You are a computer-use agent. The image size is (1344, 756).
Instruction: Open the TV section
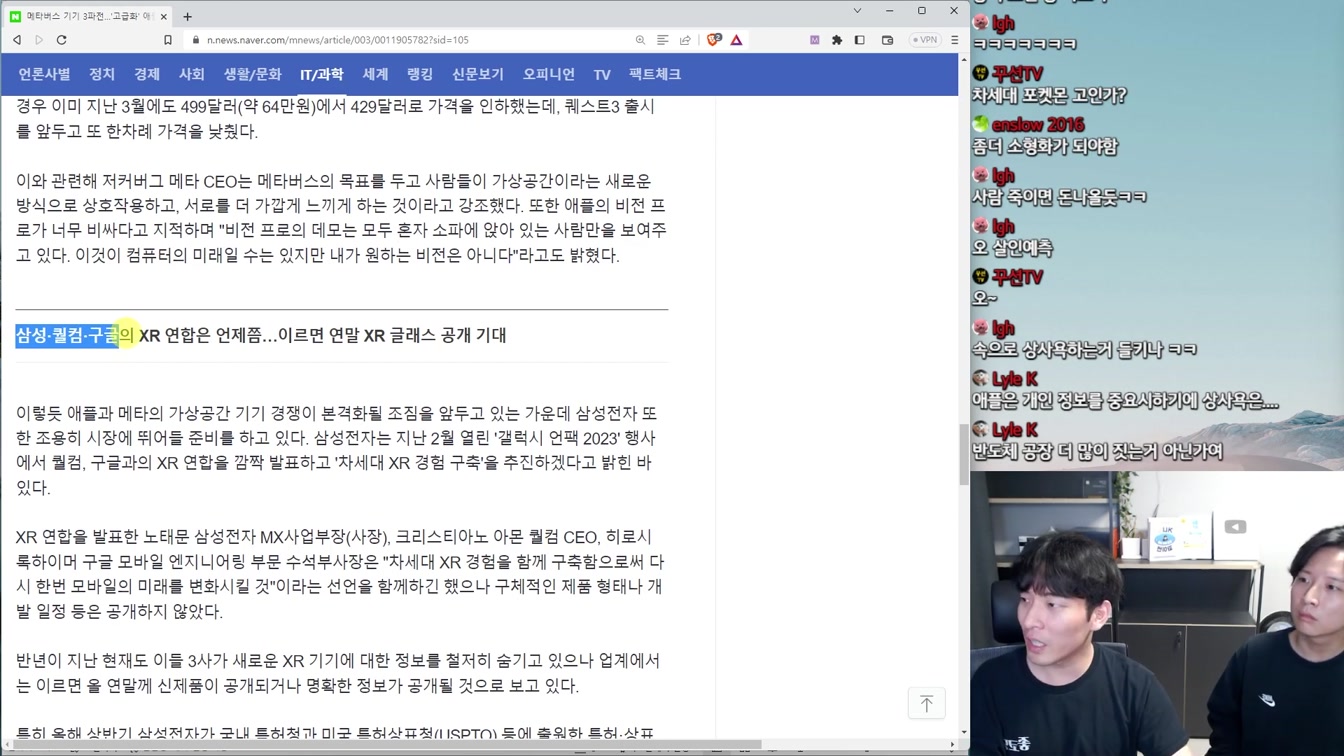tap(602, 74)
